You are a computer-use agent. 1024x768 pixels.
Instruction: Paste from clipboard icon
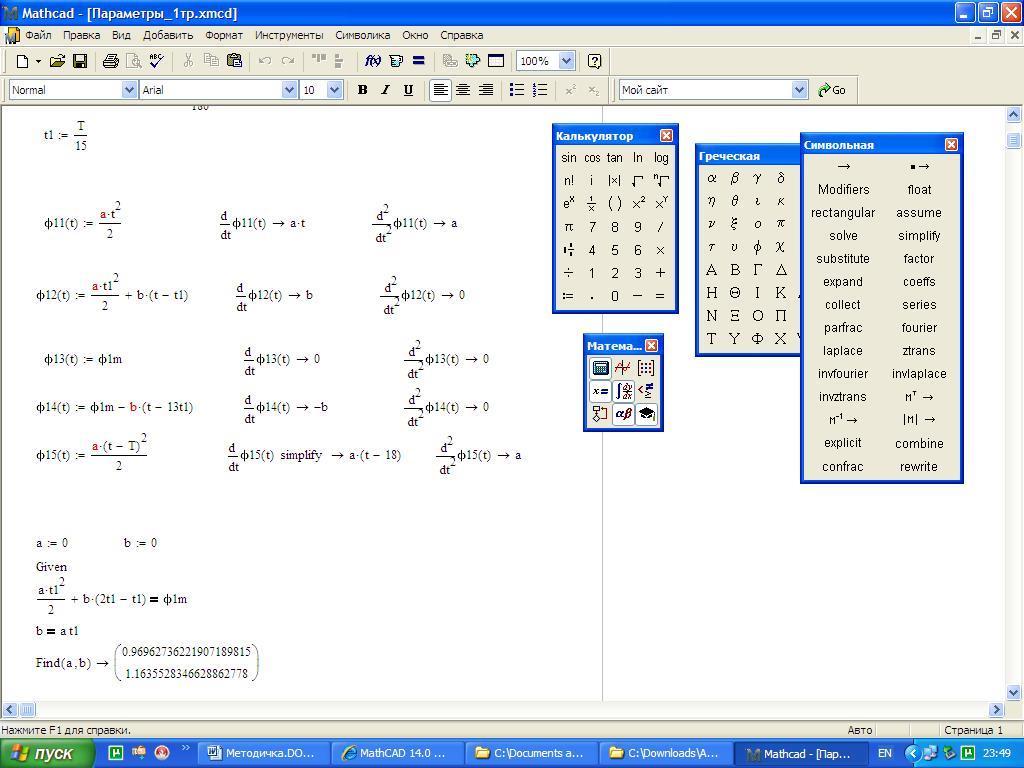click(x=234, y=61)
